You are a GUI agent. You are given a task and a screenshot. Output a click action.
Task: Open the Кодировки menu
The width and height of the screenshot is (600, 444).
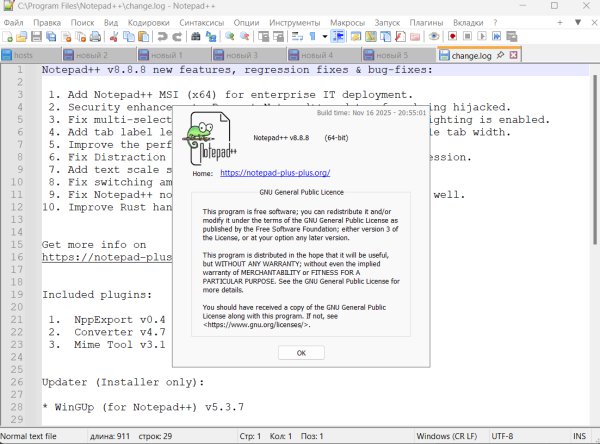(x=148, y=23)
